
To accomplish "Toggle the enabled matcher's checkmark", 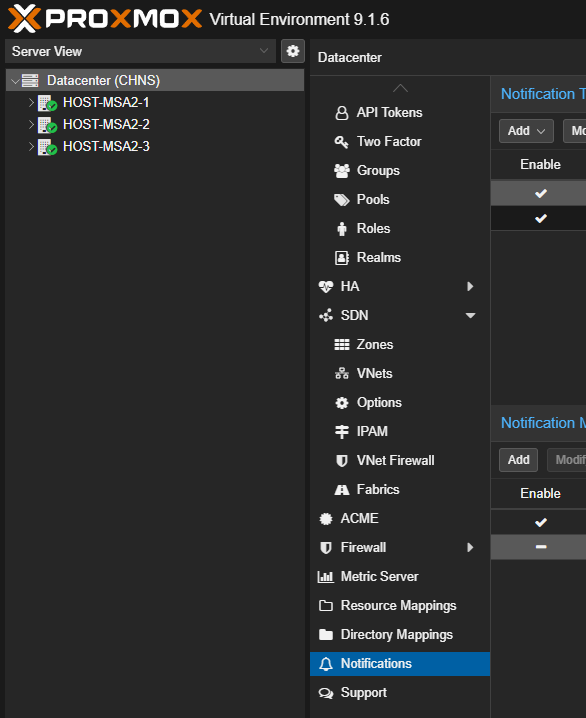I will (x=541, y=522).
